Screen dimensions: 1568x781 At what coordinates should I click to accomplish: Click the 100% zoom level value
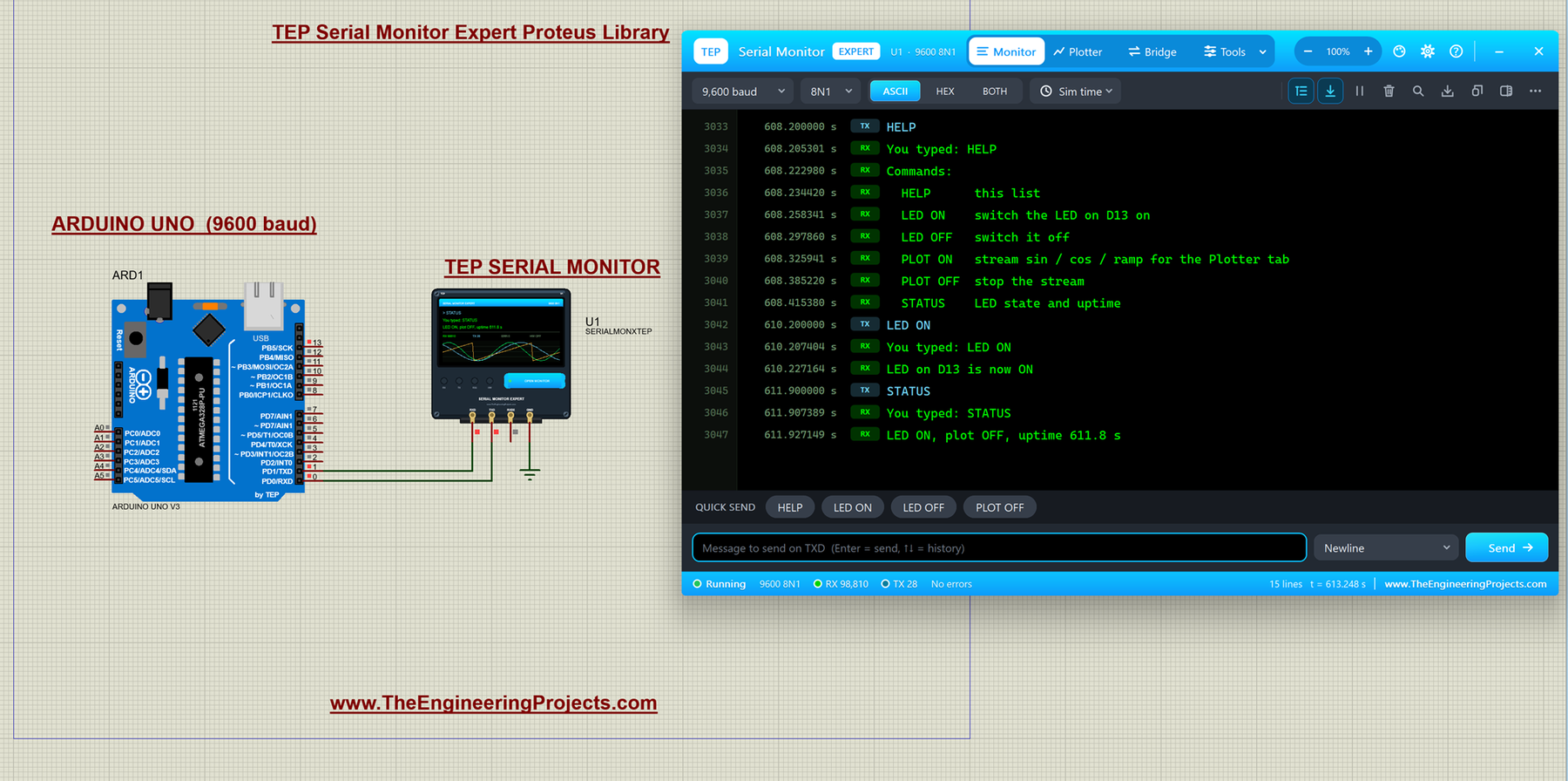(1338, 51)
